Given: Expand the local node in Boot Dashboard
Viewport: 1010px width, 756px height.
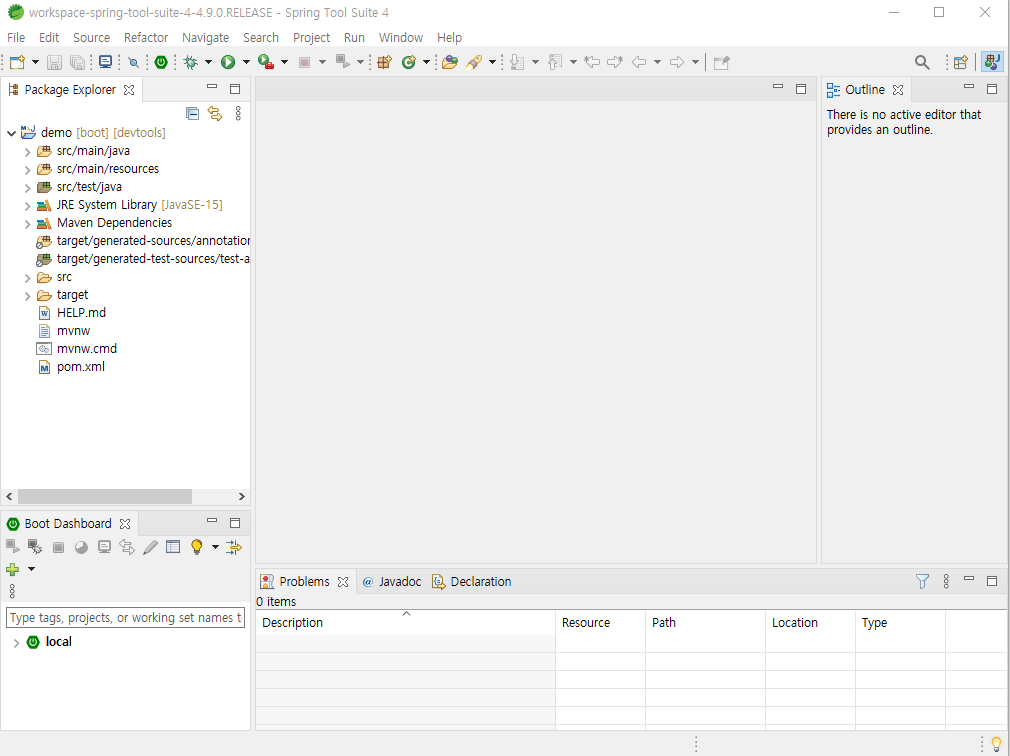Looking at the screenshot, I should tap(16, 643).
